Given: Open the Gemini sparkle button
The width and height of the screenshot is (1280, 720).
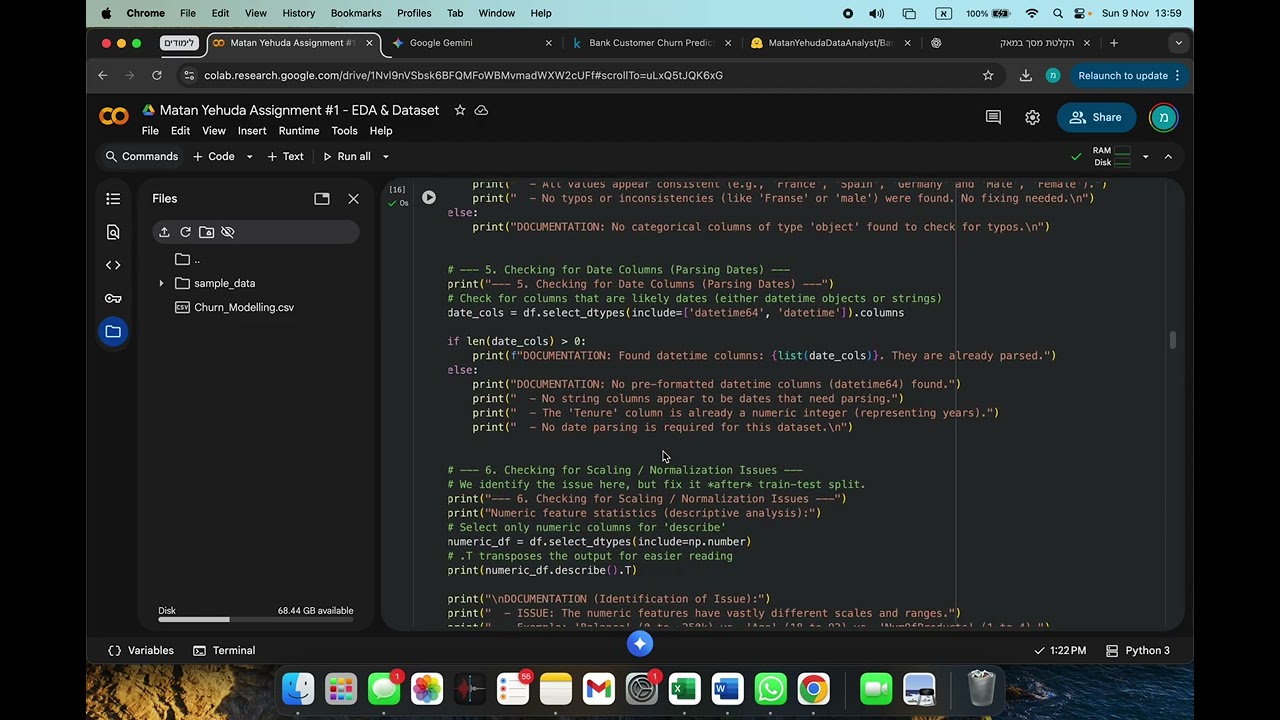Looking at the screenshot, I should 640,644.
